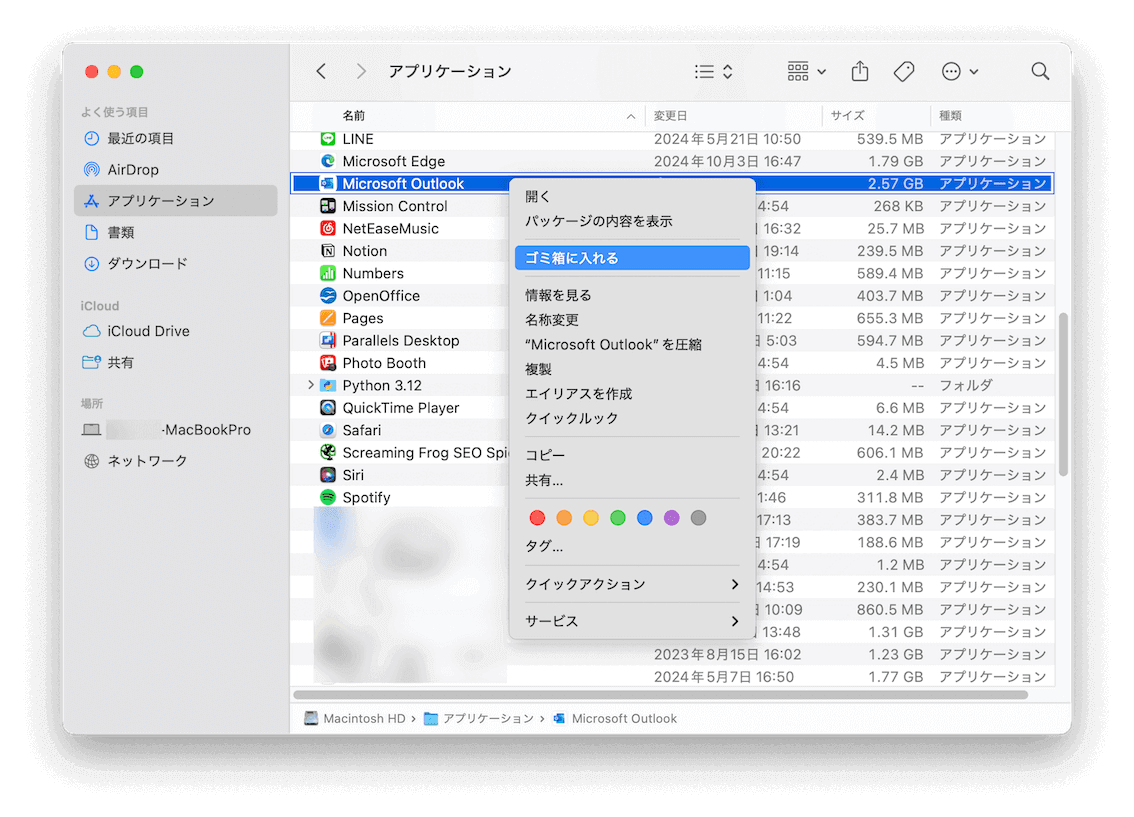Apply the red tag color
The width and height of the screenshot is (1134, 817).
537,518
